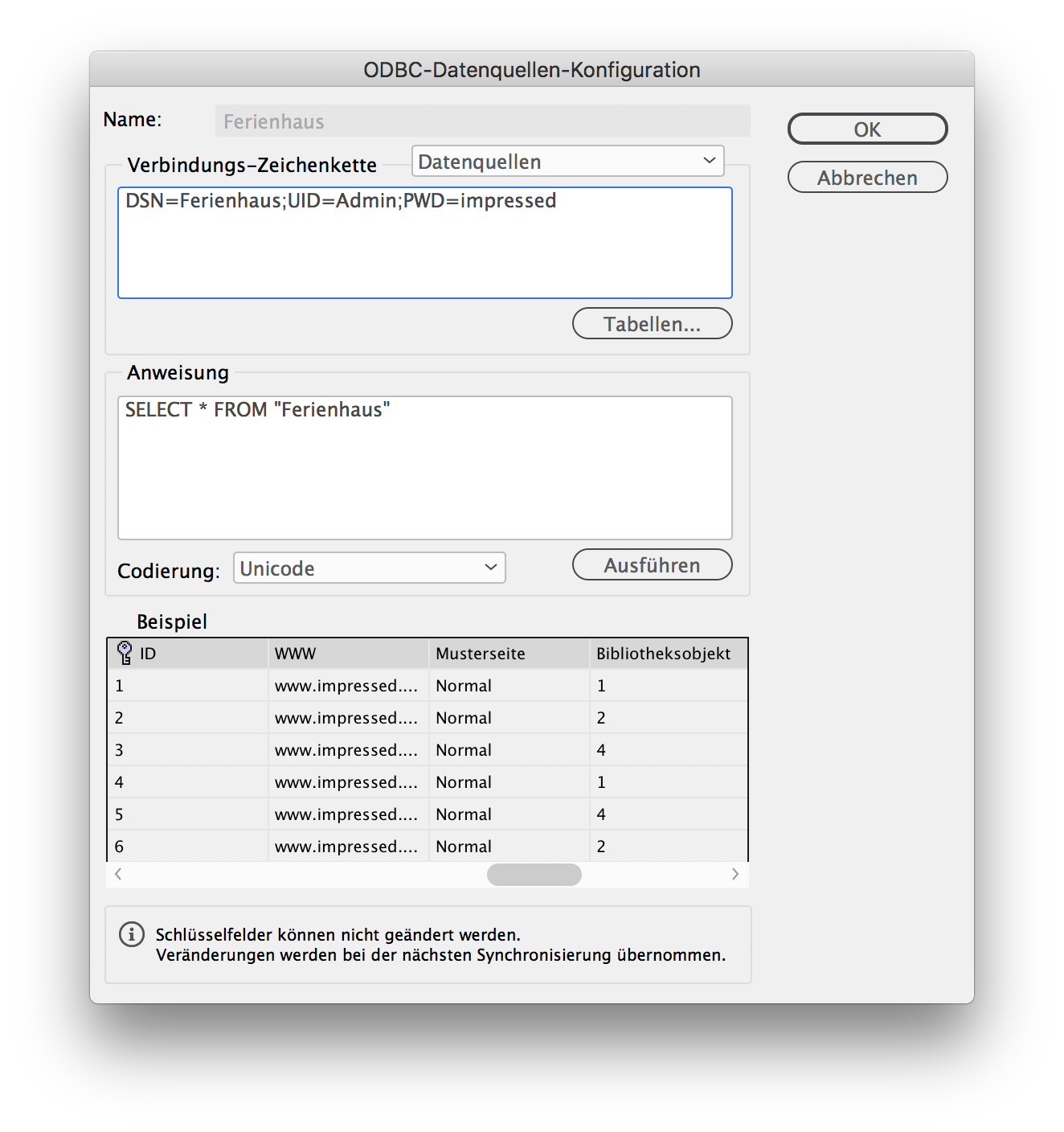1064x1132 pixels.
Task: Click the Bibliotheksobjekt column header
Action: [x=667, y=654]
